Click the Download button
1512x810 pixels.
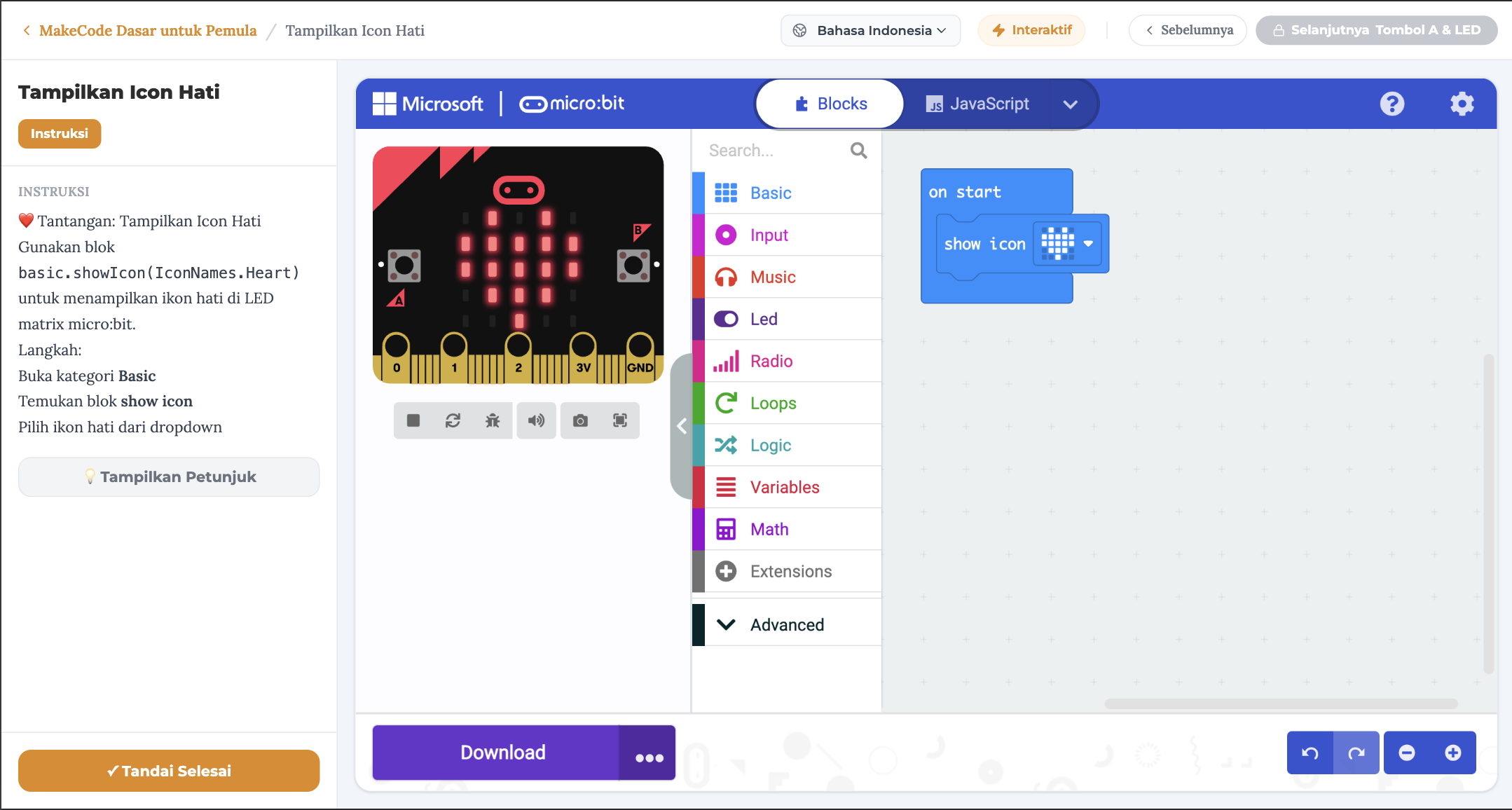(496, 753)
